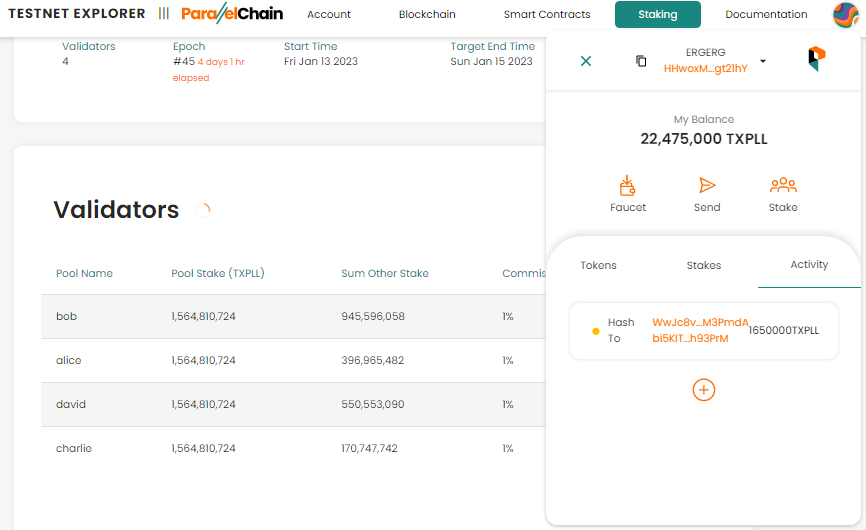Close the wallet panel with X icon
The height and width of the screenshot is (530, 866).
tap(586, 61)
